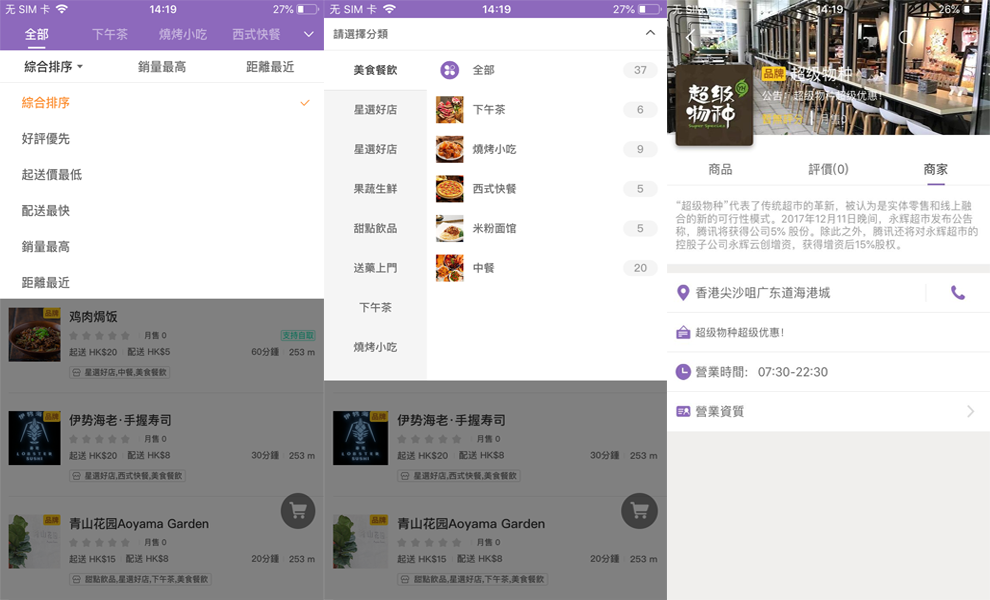
Task: Tap the count badge 20 beside 中餐
Action: (x=640, y=268)
